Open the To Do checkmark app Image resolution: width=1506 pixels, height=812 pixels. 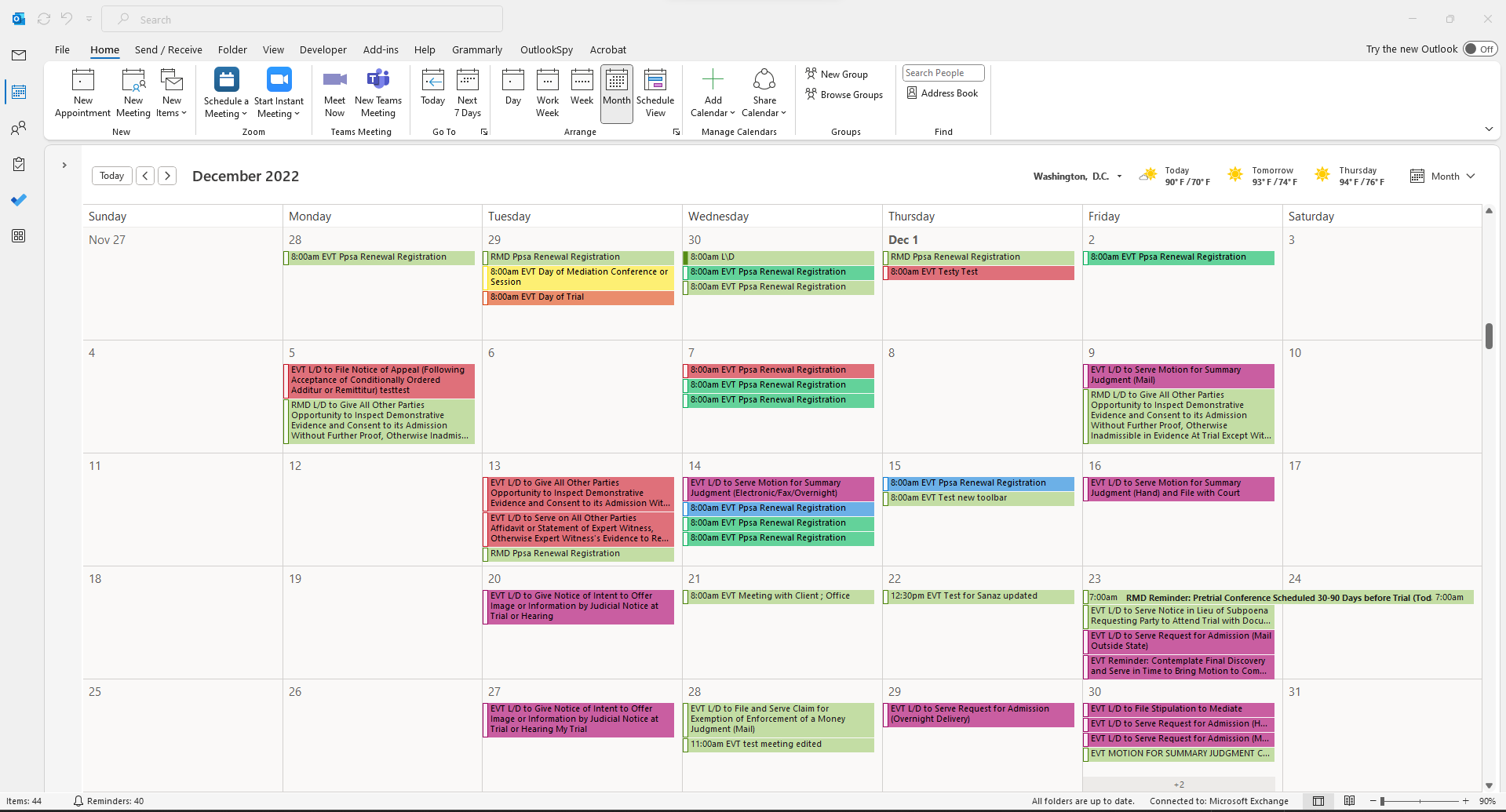(x=19, y=200)
